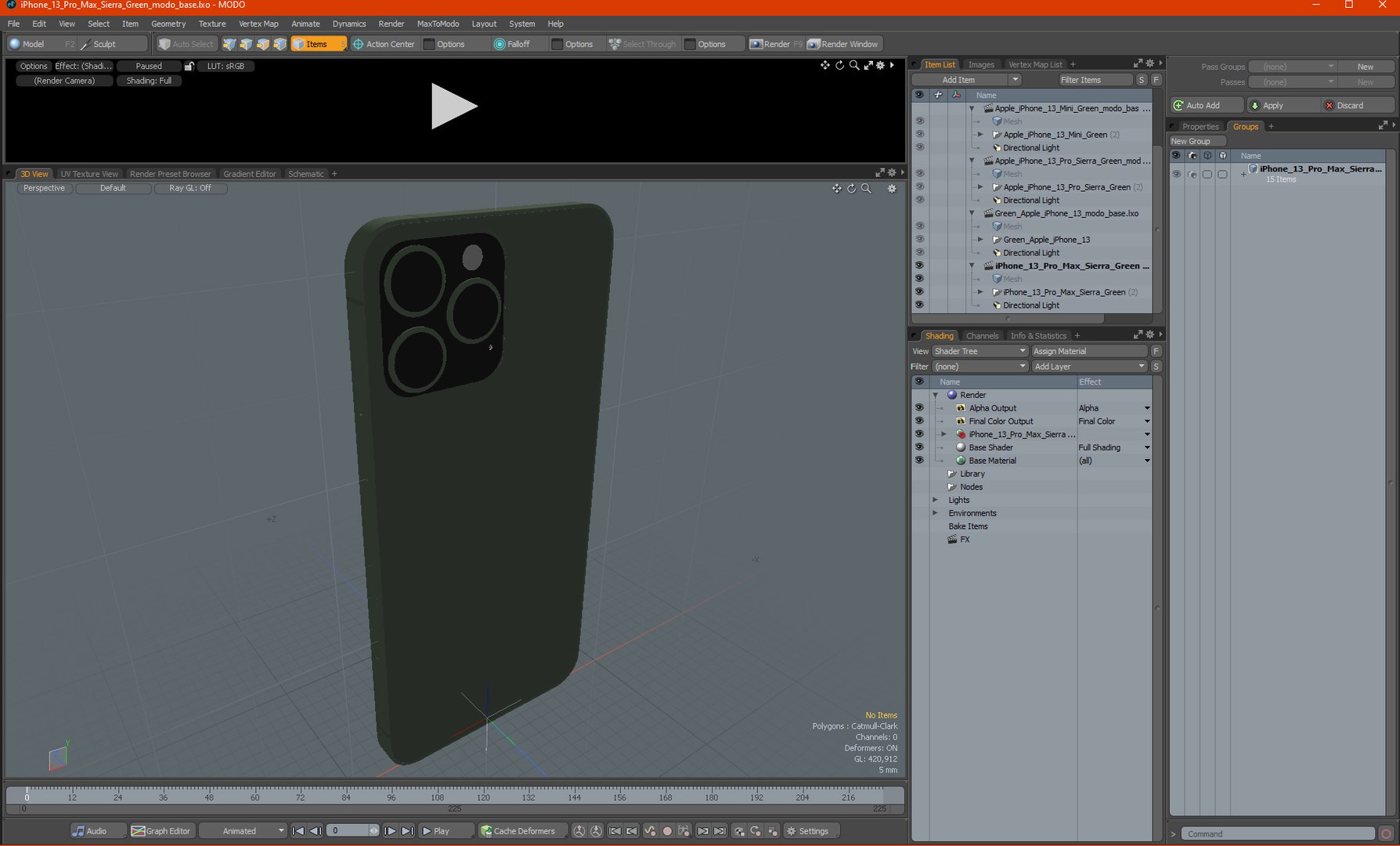Open the Texture menu
1400x846 pixels.
211,23
